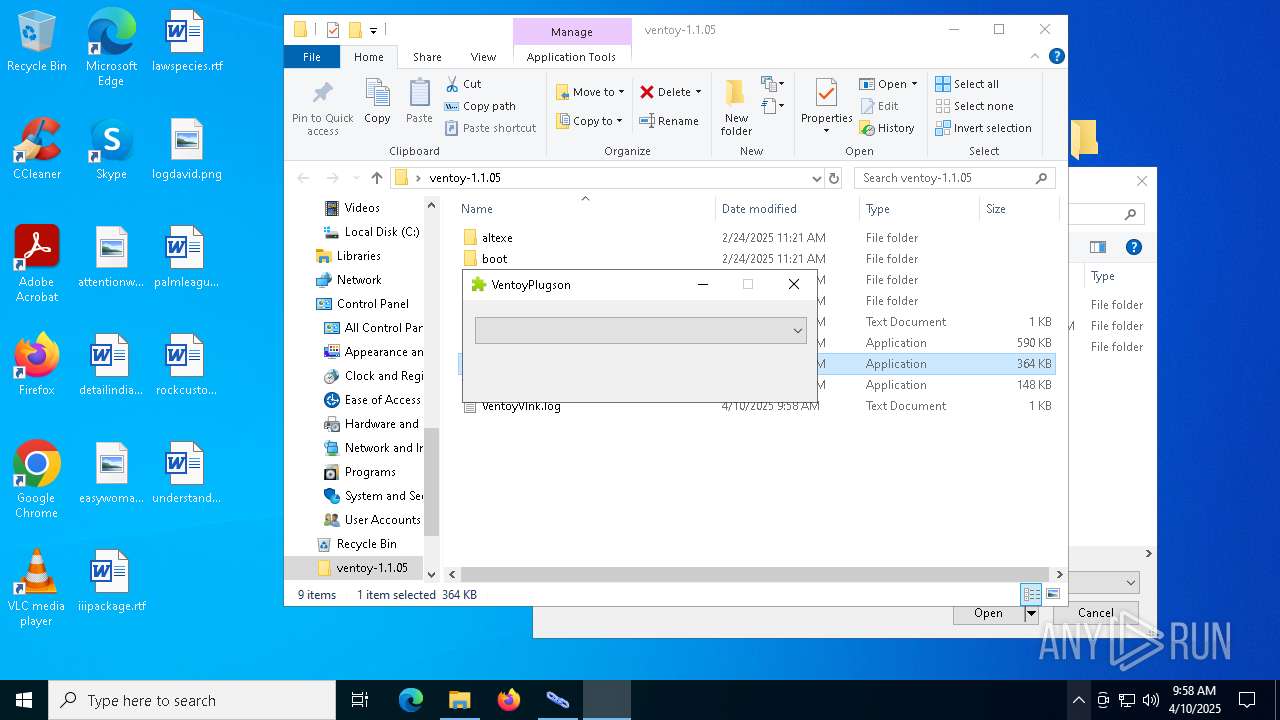Open VentoyPlugson empty combo box

[x=640, y=330]
